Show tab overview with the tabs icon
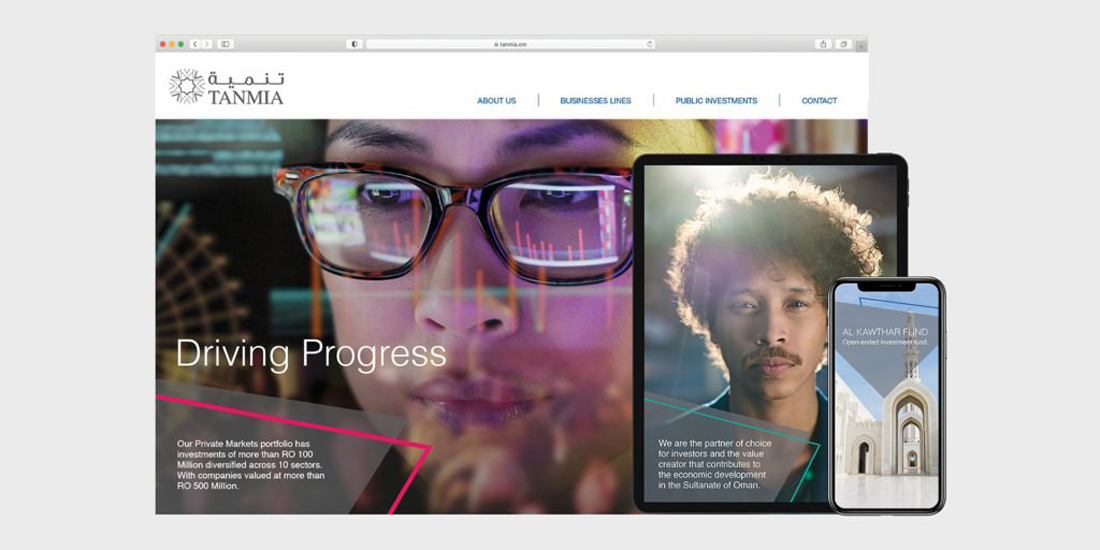This screenshot has height=550, width=1100. tap(844, 44)
